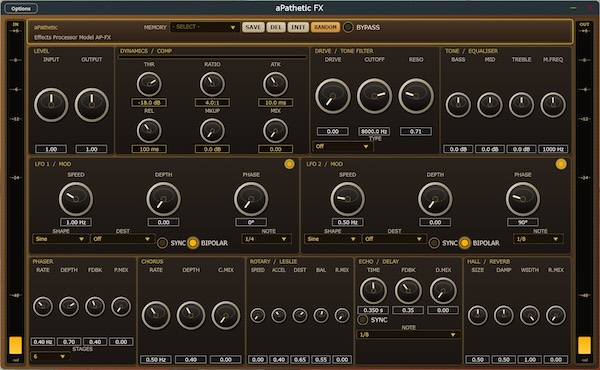Click the cutoff 8000.0 Hz value field
This screenshot has width=600, height=370.
(x=374, y=131)
